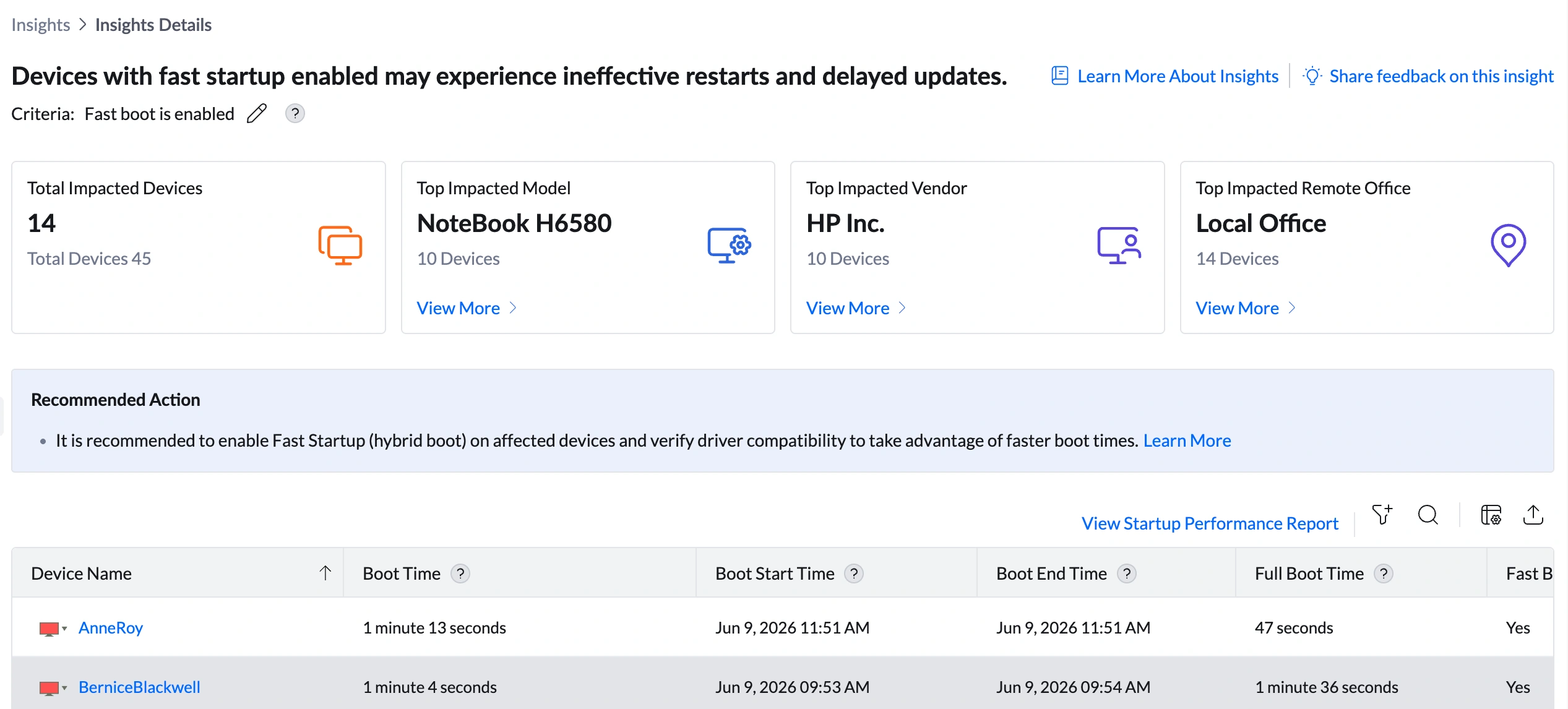Open the AnneRoy device link
The image size is (1568, 709).
[x=111, y=628]
